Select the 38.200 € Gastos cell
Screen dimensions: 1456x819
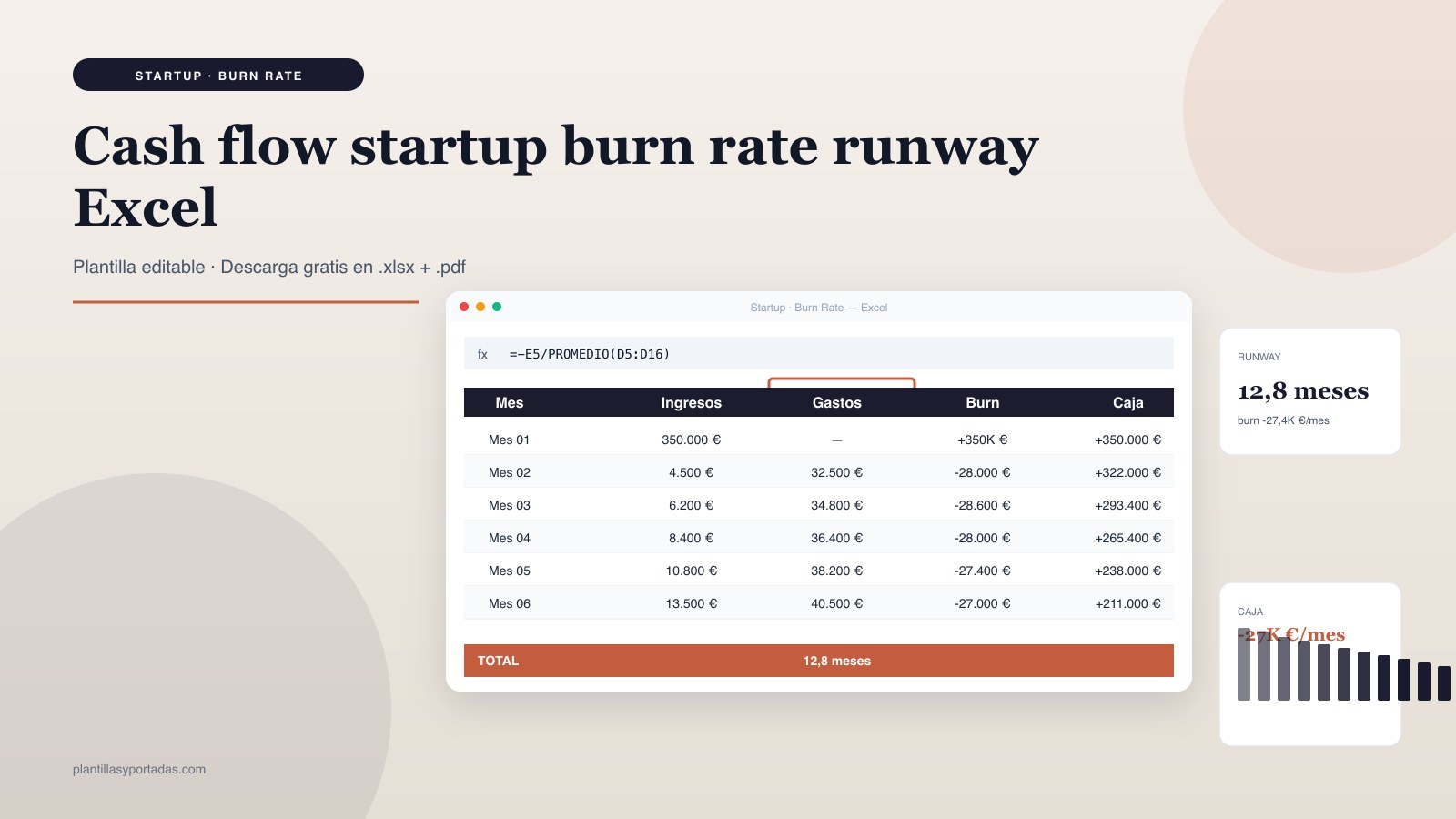[837, 571]
